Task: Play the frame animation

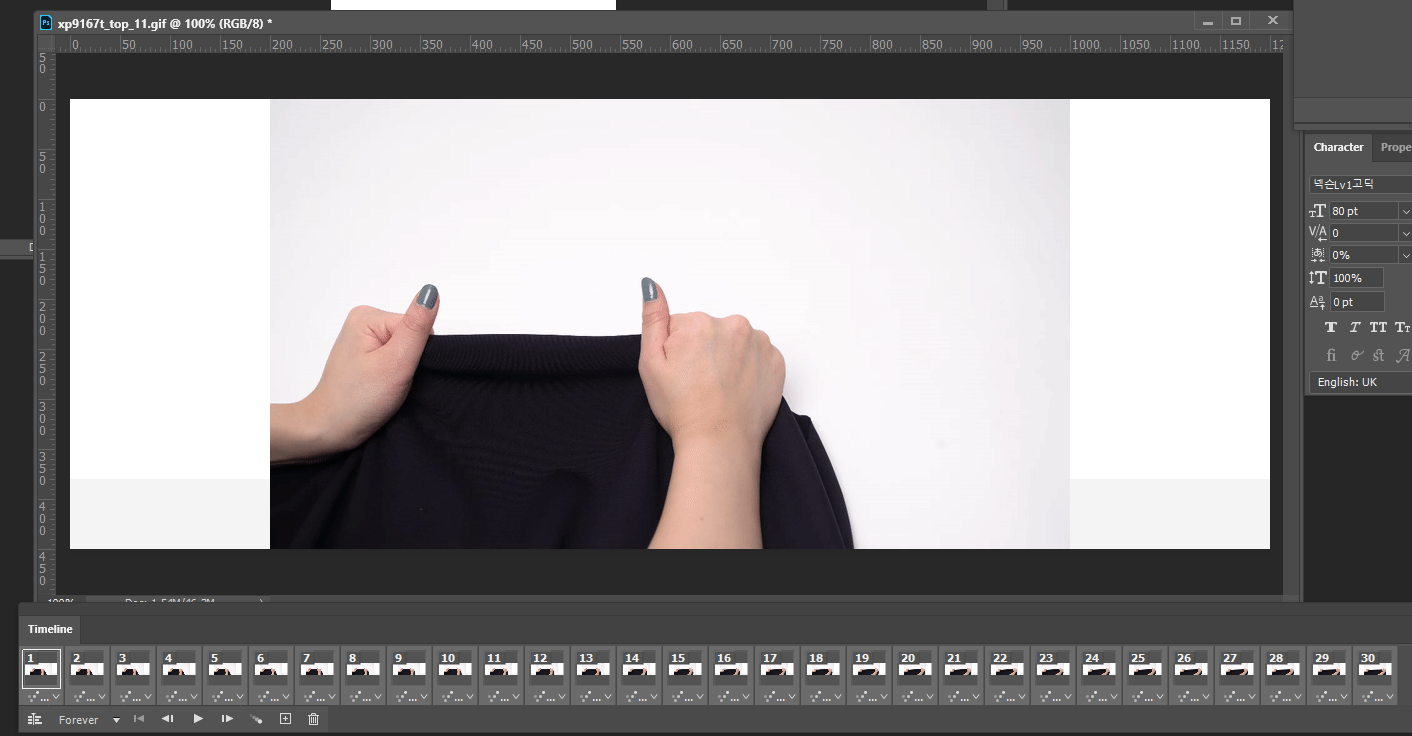Action: [198, 719]
